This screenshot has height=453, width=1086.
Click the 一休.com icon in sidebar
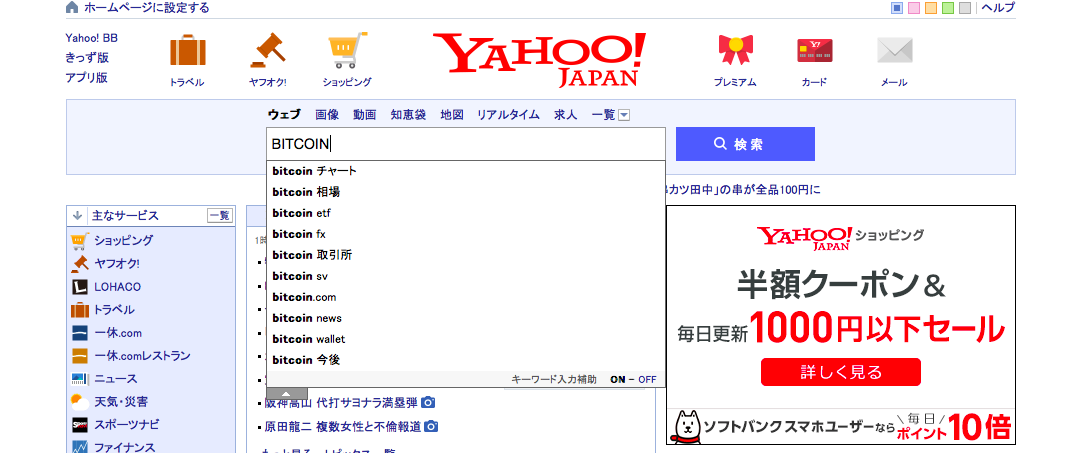[80, 333]
